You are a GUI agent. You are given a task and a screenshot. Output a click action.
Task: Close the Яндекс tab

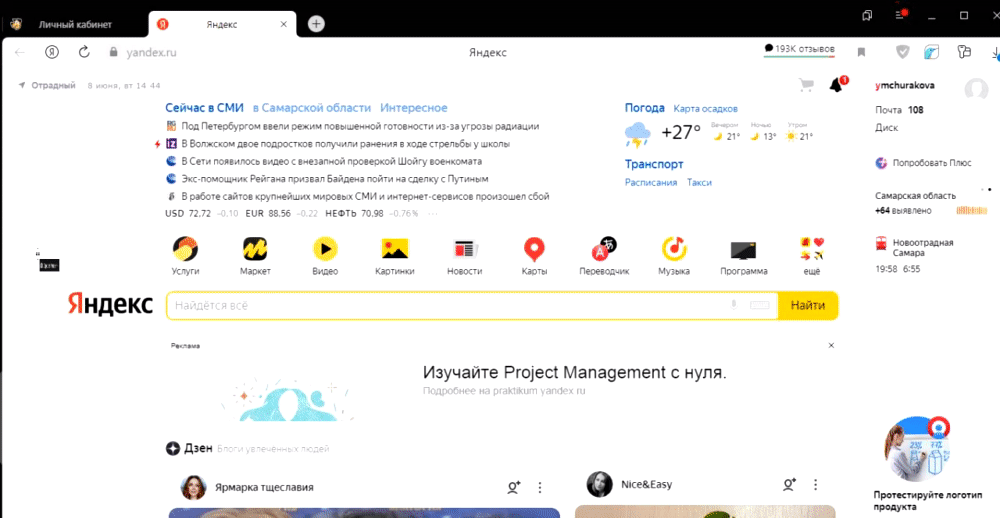(284, 24)
